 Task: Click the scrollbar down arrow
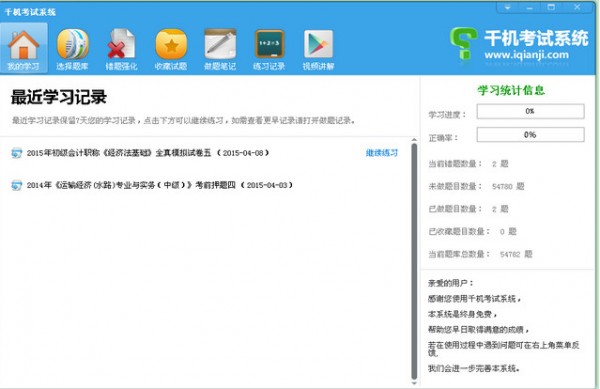[x=414, y=383]
